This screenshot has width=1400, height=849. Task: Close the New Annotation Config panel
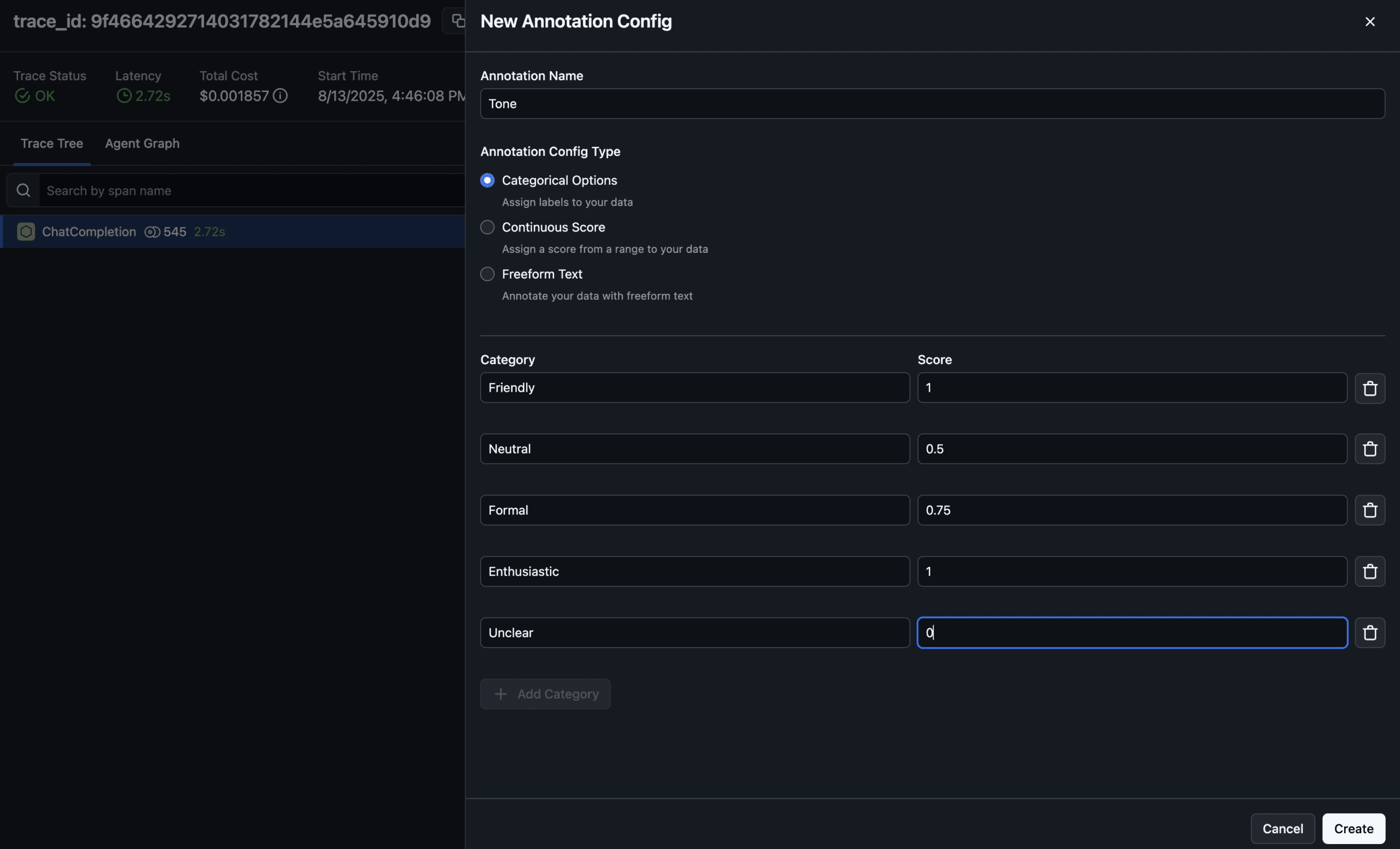[1370, 21]
